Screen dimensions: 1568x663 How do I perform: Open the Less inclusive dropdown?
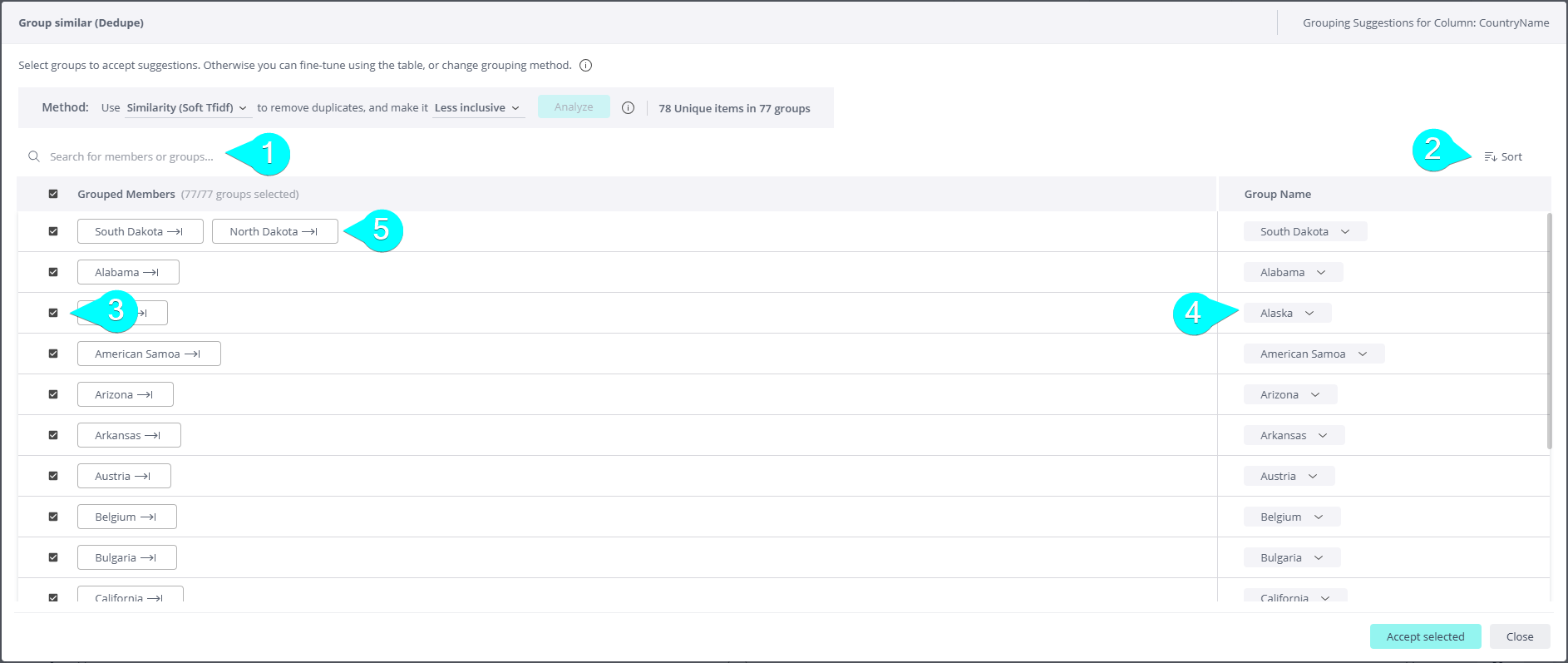(x=477, y=108)
